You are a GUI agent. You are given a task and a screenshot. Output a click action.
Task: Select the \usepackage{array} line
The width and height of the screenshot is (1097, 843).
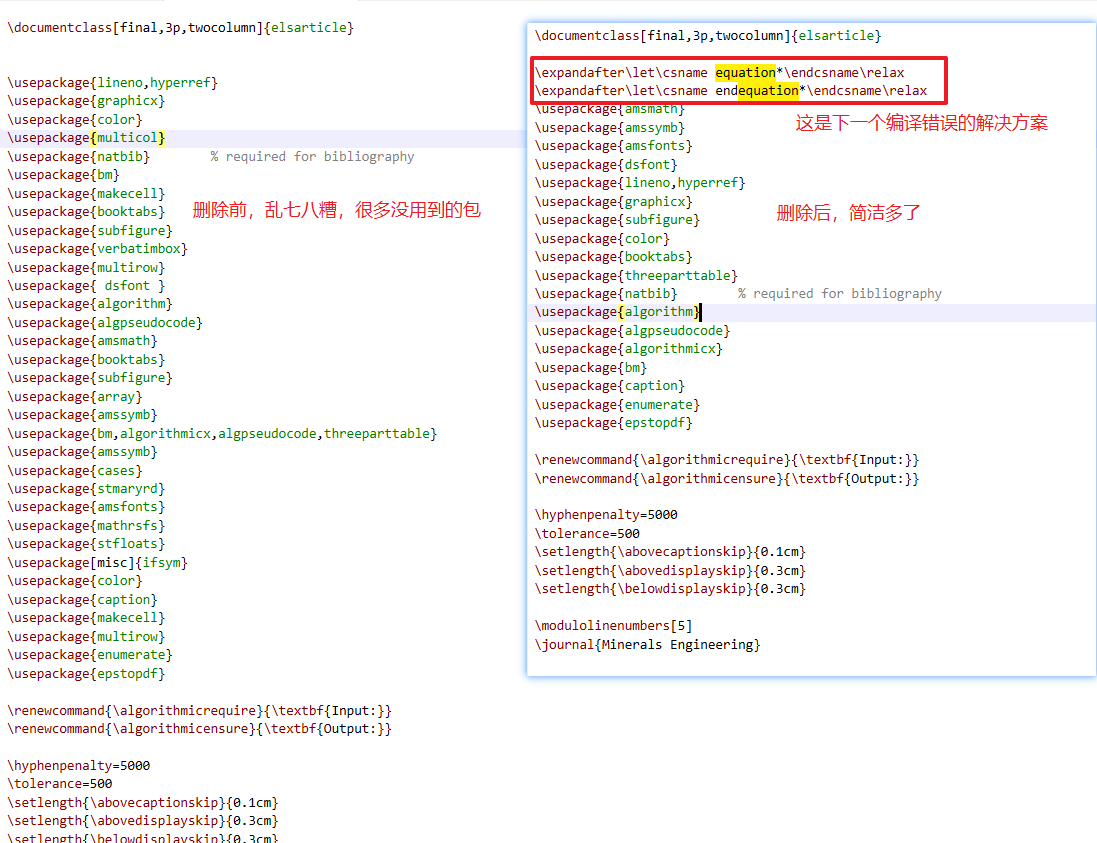click(75, 397)
